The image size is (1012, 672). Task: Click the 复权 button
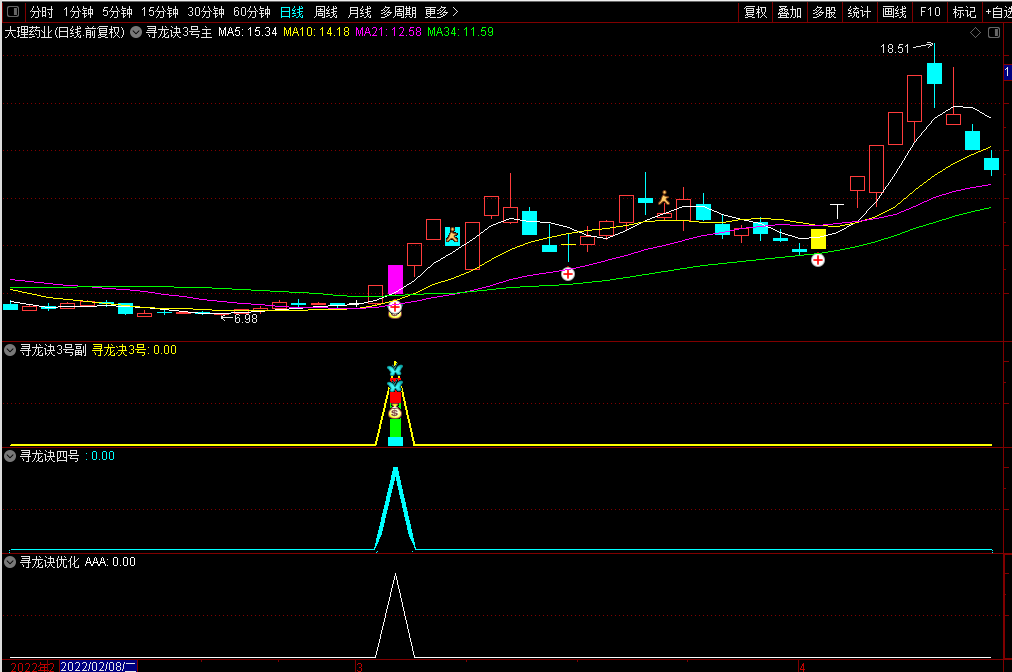point(755,12)
